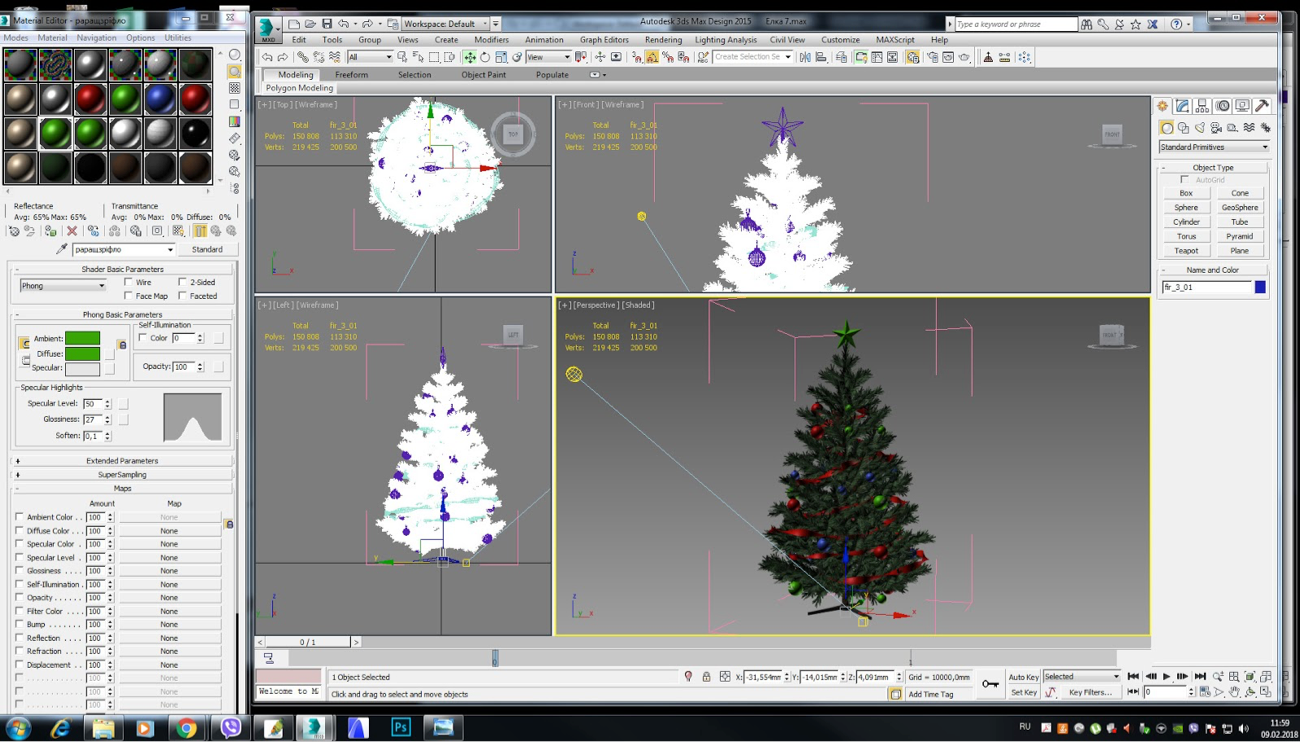1300x742 pixels.
Task: Open the Modify command panel tab
Action: [x=1182, y=106]
